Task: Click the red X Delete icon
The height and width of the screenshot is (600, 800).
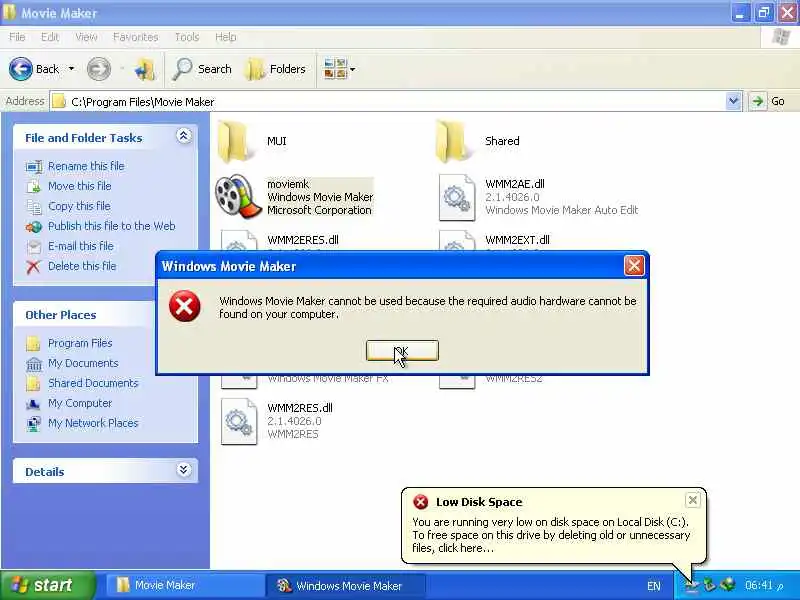Action: coord(33,266)
